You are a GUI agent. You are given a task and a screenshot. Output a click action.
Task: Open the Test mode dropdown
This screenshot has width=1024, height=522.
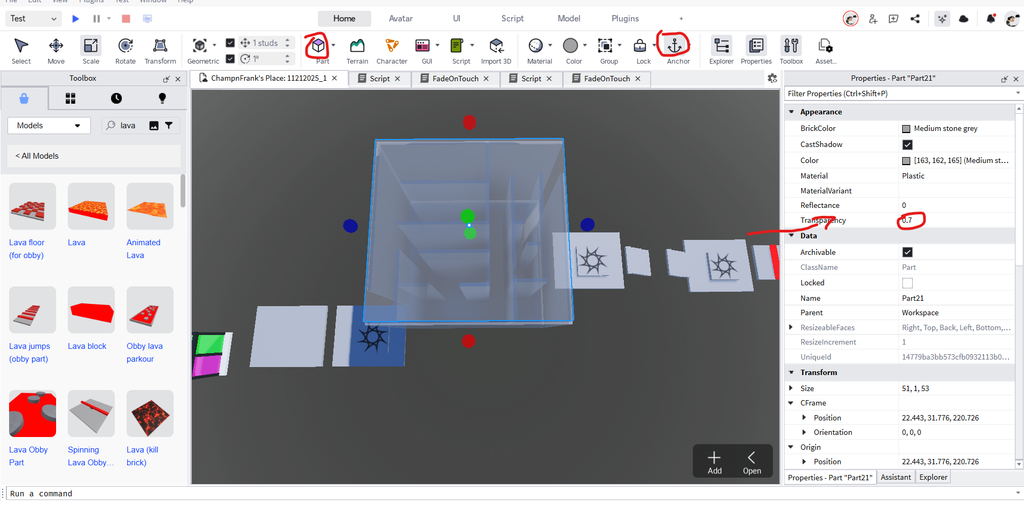(x=33, y=19)
